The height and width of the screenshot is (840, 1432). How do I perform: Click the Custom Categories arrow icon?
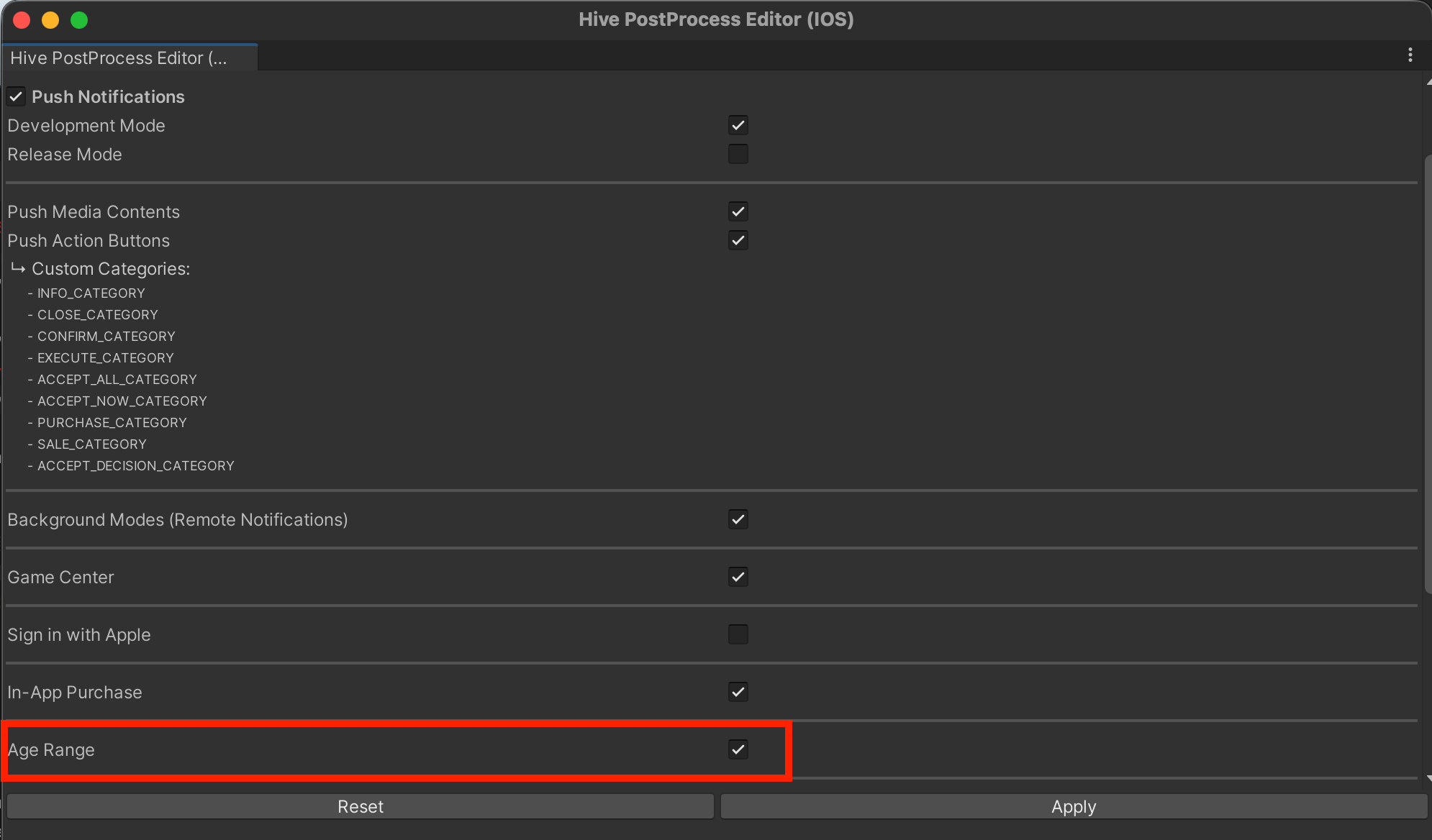[x=18, y=268]
